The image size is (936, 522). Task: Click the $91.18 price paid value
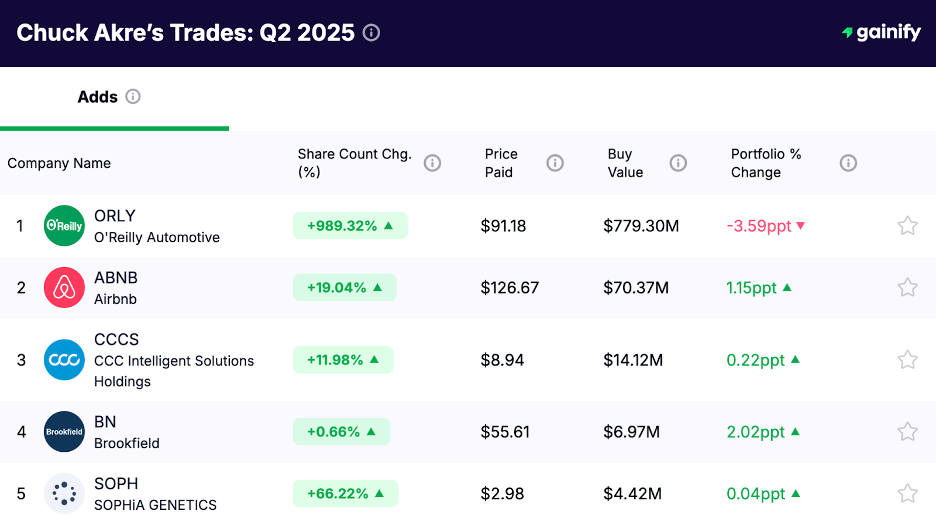[503, 226]
